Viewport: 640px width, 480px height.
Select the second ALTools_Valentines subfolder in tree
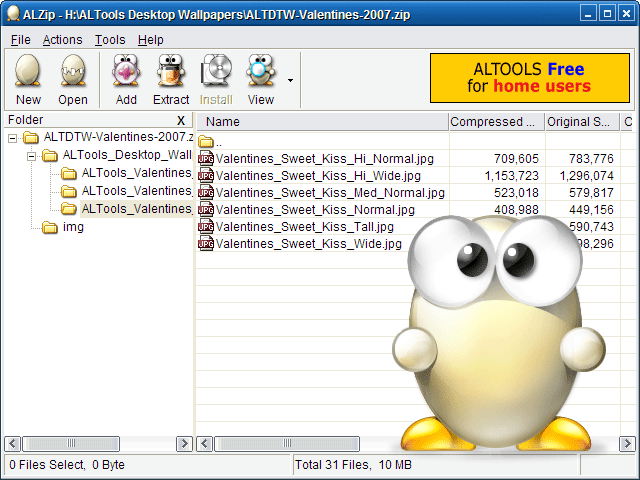[x=137, y=191]
